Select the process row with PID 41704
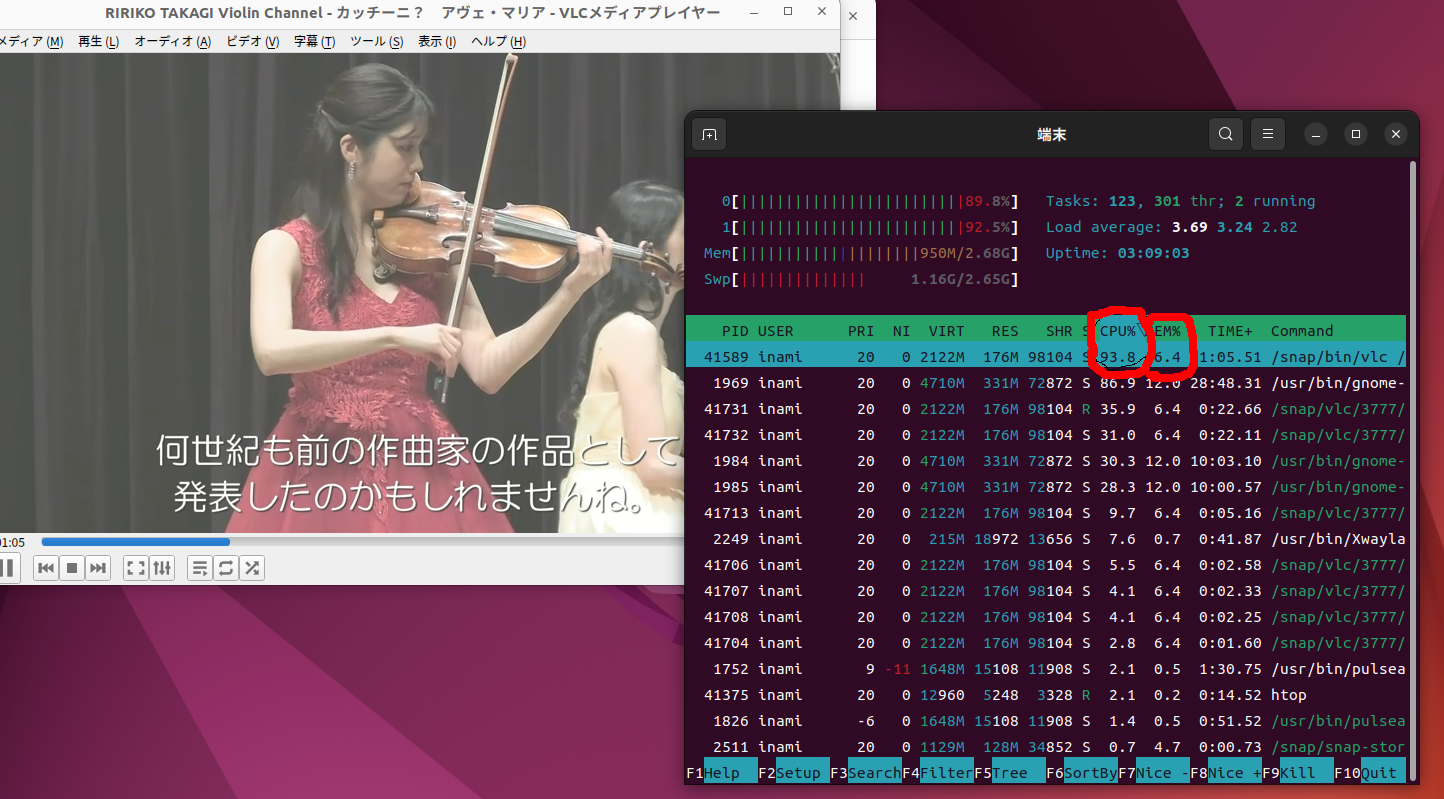Viewport: 1444px width, 799px height. coord(1046,643)
